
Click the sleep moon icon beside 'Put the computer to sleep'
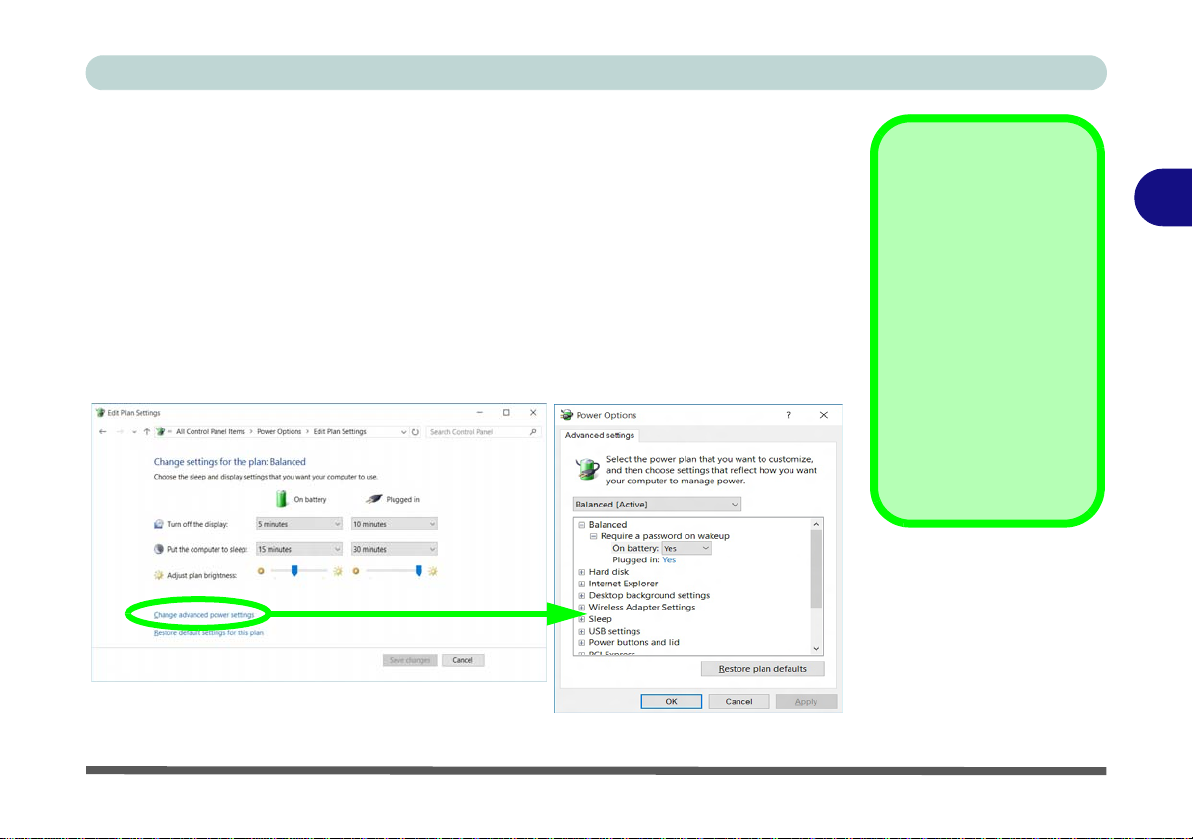(x=158, y=549)
